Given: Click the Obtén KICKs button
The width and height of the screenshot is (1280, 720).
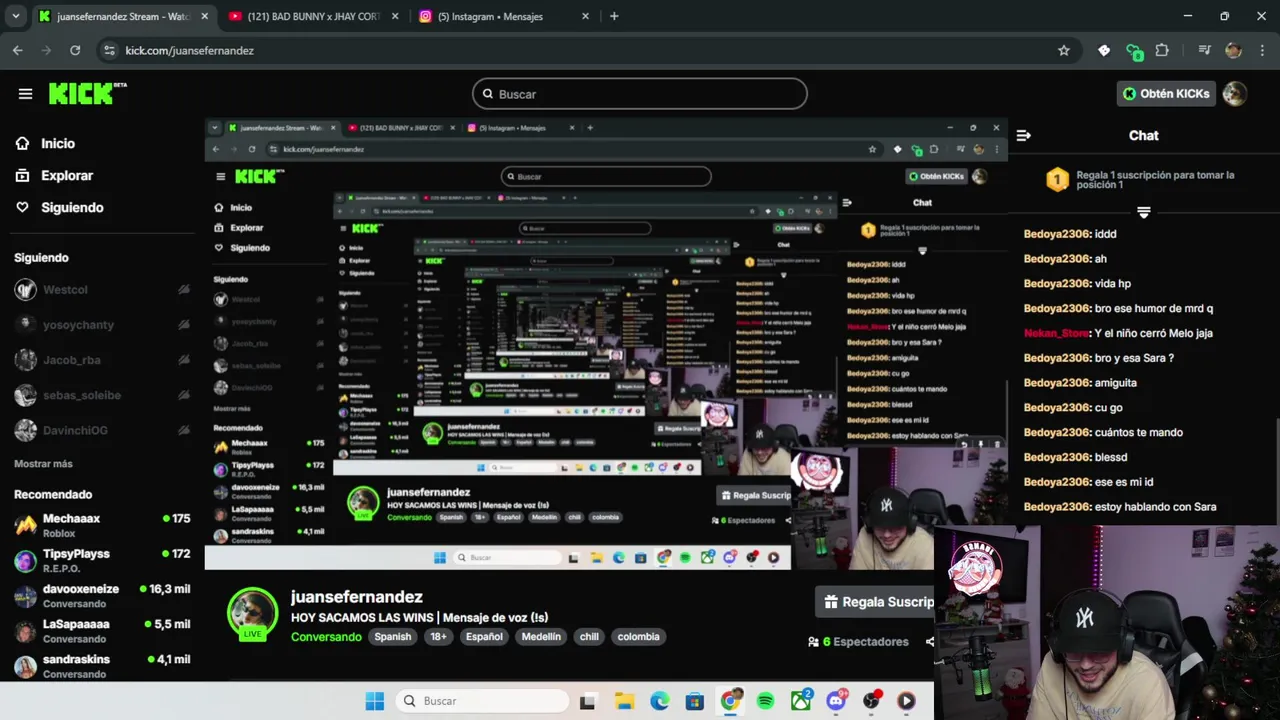Looking at the screenshot, I should (1166, 93).
